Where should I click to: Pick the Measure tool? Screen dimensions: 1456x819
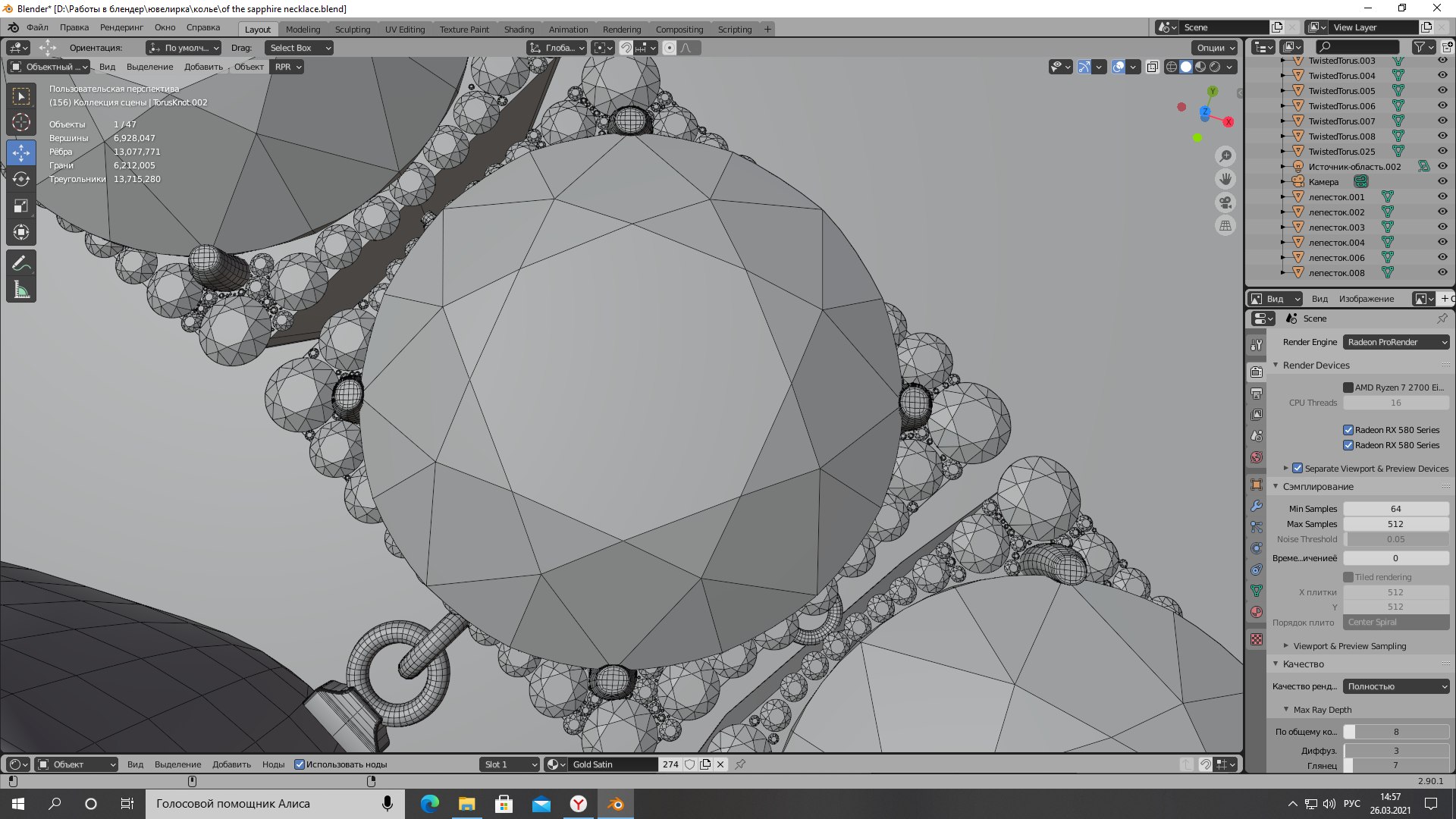click(21, 290)
